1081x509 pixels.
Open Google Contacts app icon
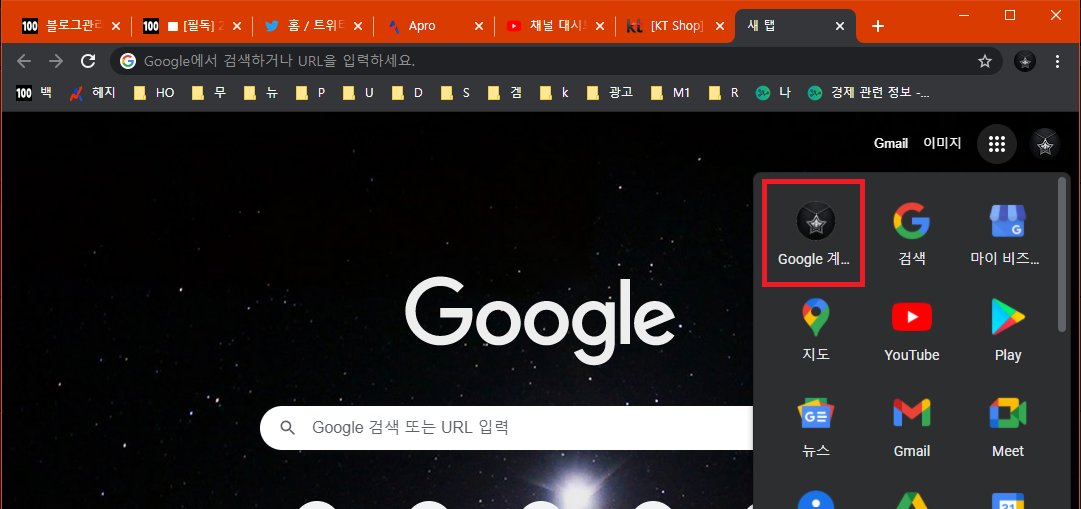(815, 501)
